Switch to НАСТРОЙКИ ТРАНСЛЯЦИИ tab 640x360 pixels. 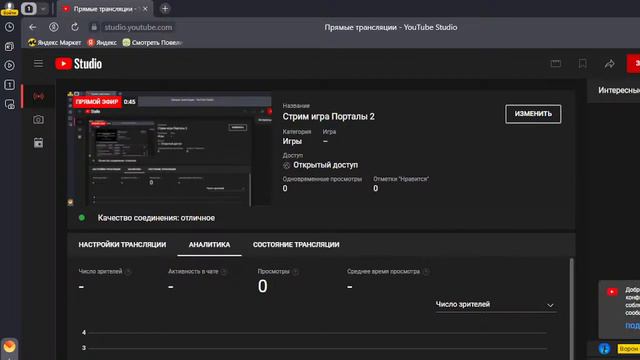tap(122, 245)
